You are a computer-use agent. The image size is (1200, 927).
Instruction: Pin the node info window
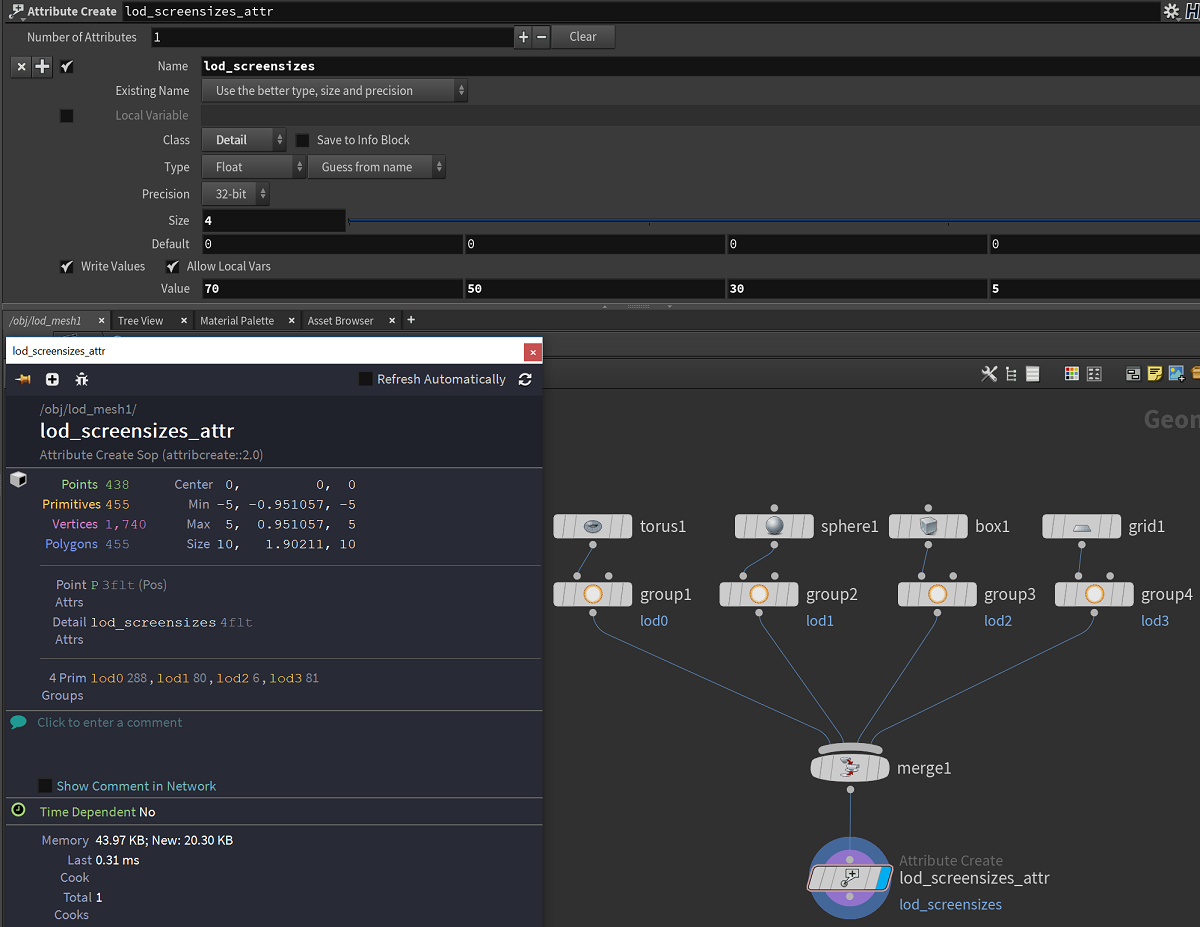pos(22,380)
